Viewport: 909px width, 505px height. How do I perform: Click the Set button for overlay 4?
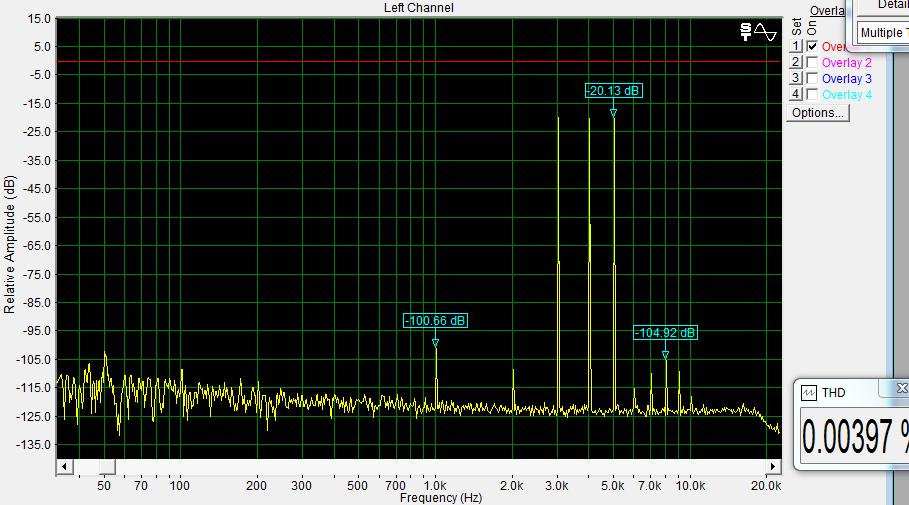click(x=796, y=94)
